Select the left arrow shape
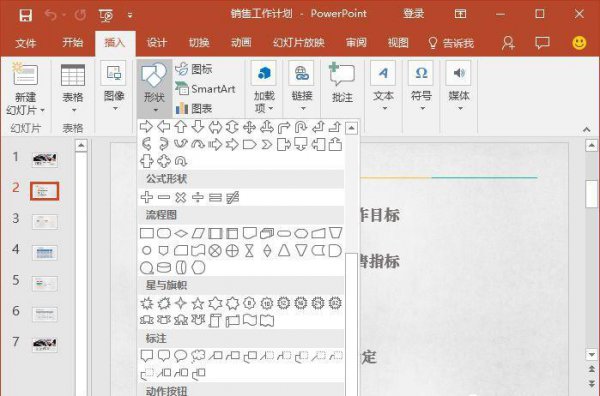 [164, 127]
